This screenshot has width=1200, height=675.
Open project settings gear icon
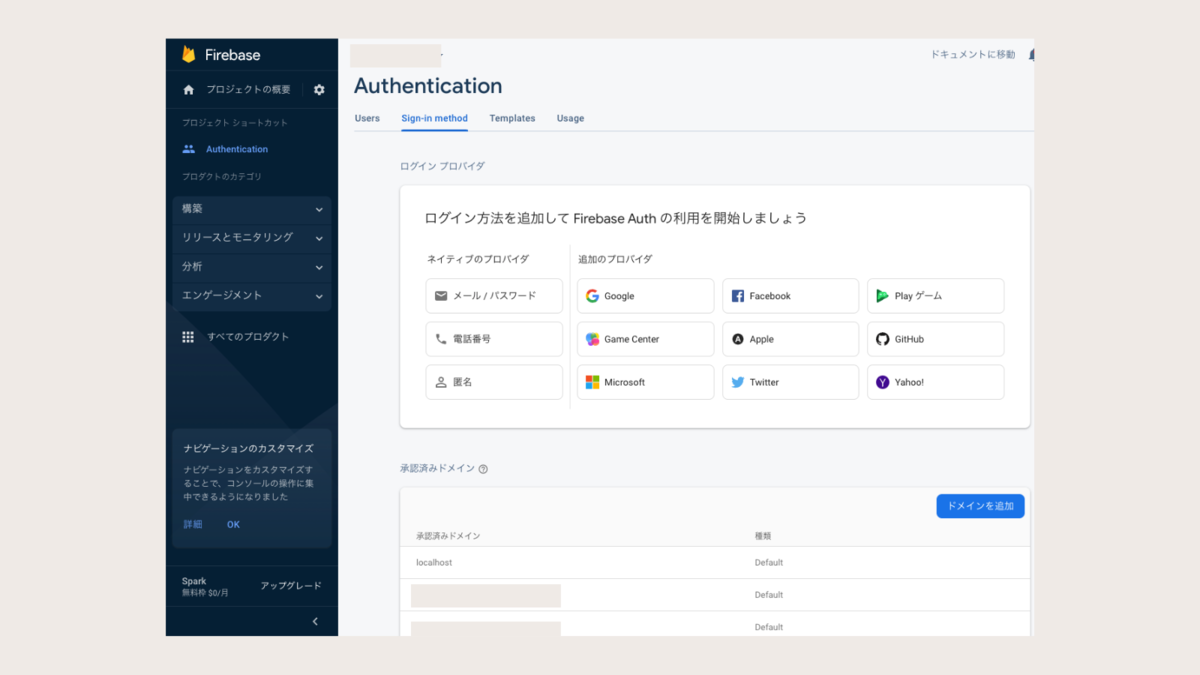tap(319, 90)
